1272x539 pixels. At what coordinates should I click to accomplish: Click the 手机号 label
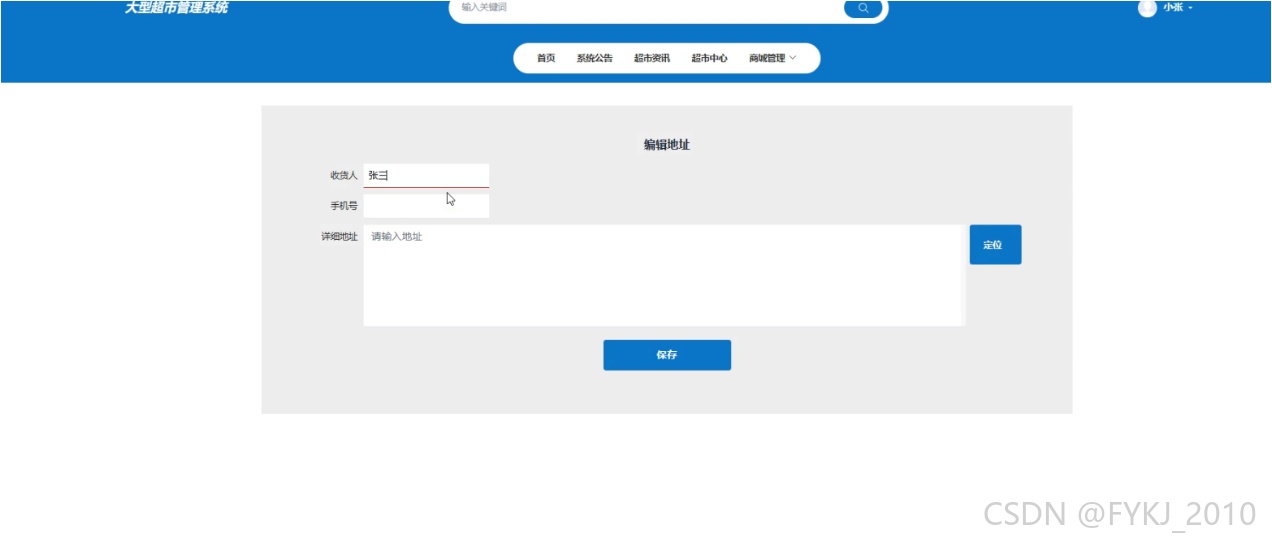[x=344, y=206]
